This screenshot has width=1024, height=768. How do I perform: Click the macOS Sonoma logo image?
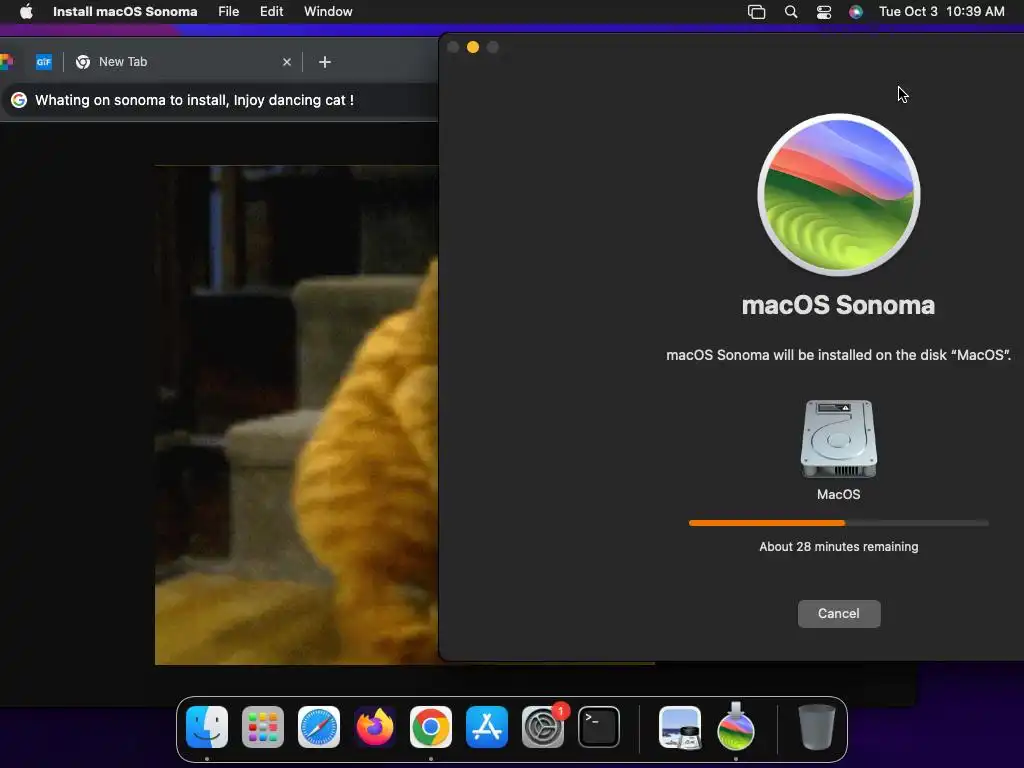[839, 195]
